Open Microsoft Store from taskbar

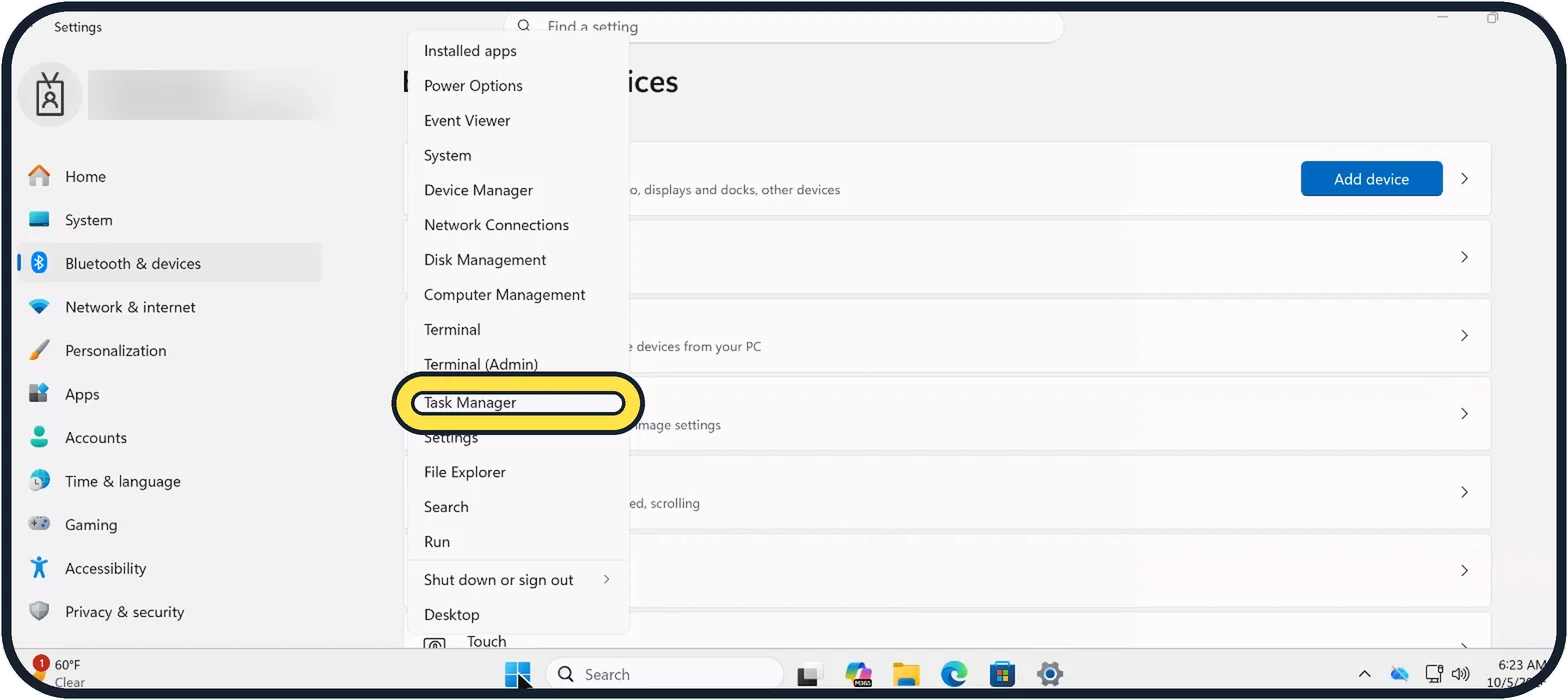click(x=1002, y=674)
